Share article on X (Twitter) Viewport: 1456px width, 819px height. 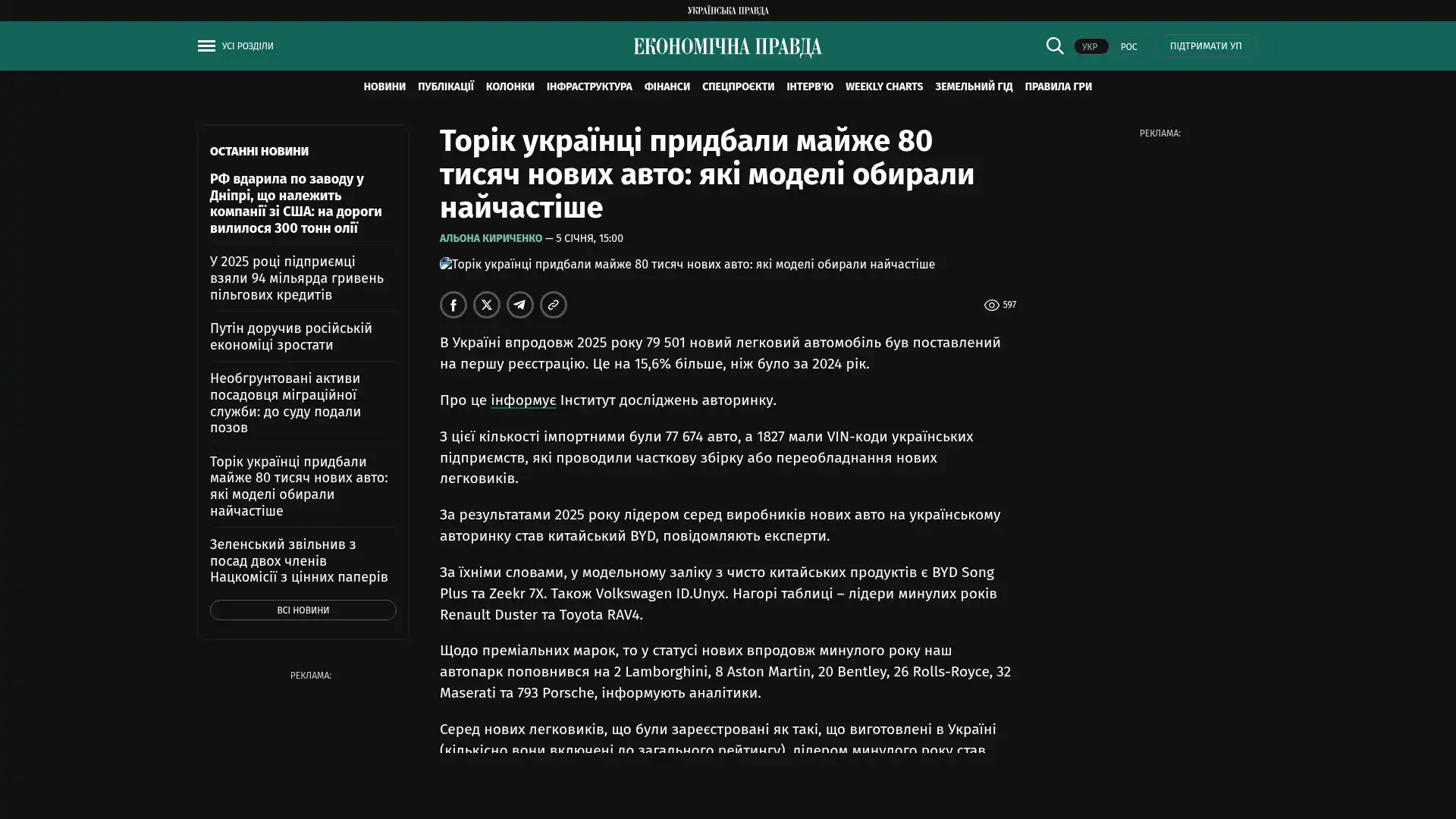[486, 305]
